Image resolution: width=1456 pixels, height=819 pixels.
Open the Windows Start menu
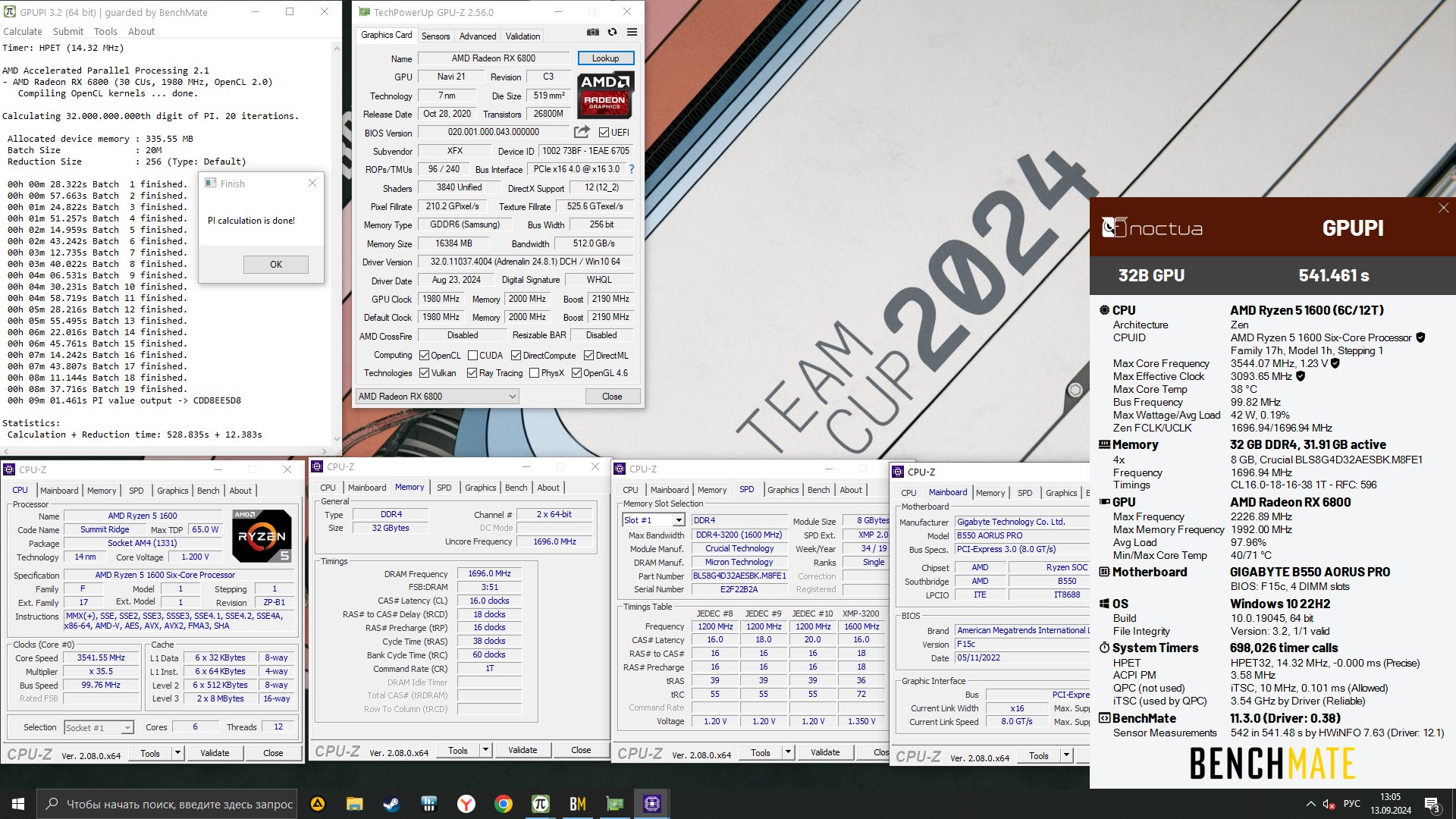[x=18, y=804]
